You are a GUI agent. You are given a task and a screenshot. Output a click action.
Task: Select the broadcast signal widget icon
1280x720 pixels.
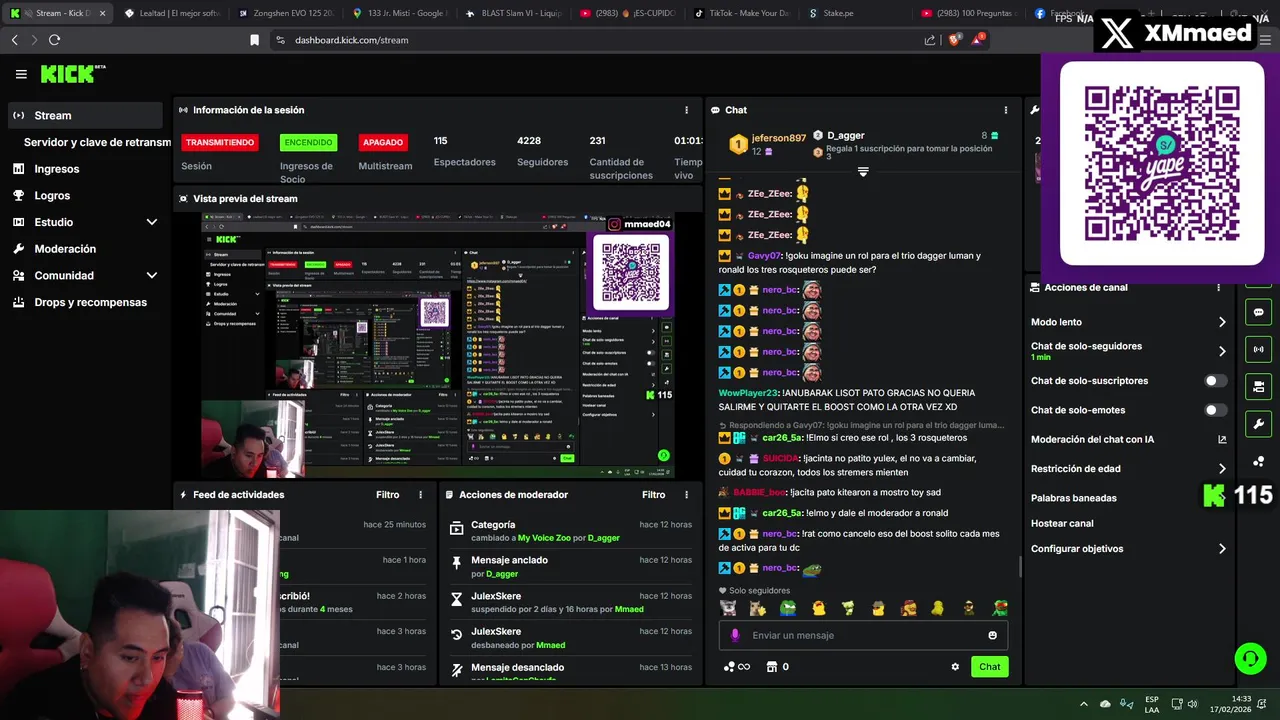pos(1258,349)
